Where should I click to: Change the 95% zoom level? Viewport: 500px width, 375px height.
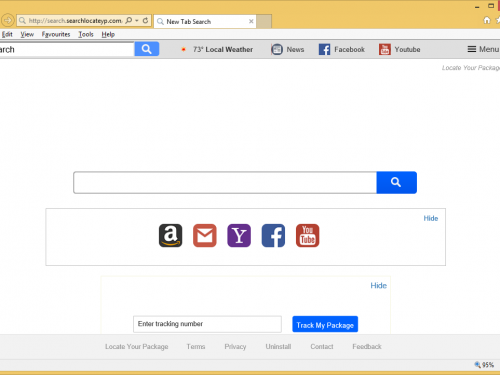tap(484, 365)
